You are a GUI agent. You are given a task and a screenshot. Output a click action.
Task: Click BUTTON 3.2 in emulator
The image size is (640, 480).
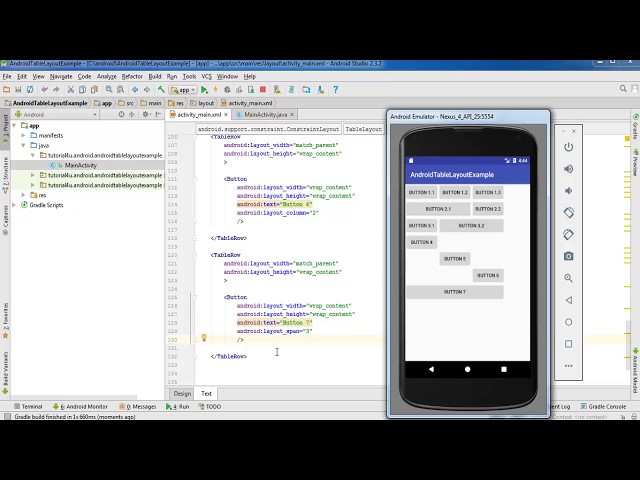[x=471, y=226]
